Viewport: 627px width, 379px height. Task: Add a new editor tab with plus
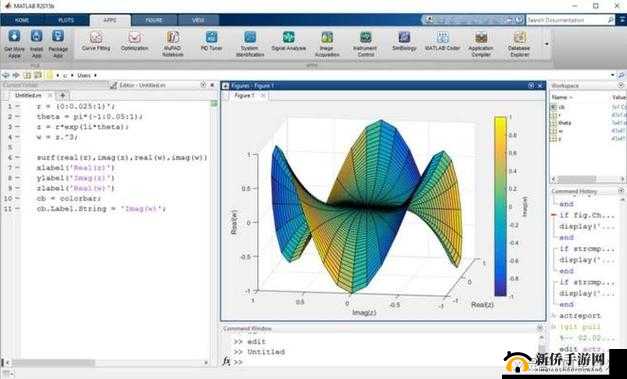coord(62,96)
